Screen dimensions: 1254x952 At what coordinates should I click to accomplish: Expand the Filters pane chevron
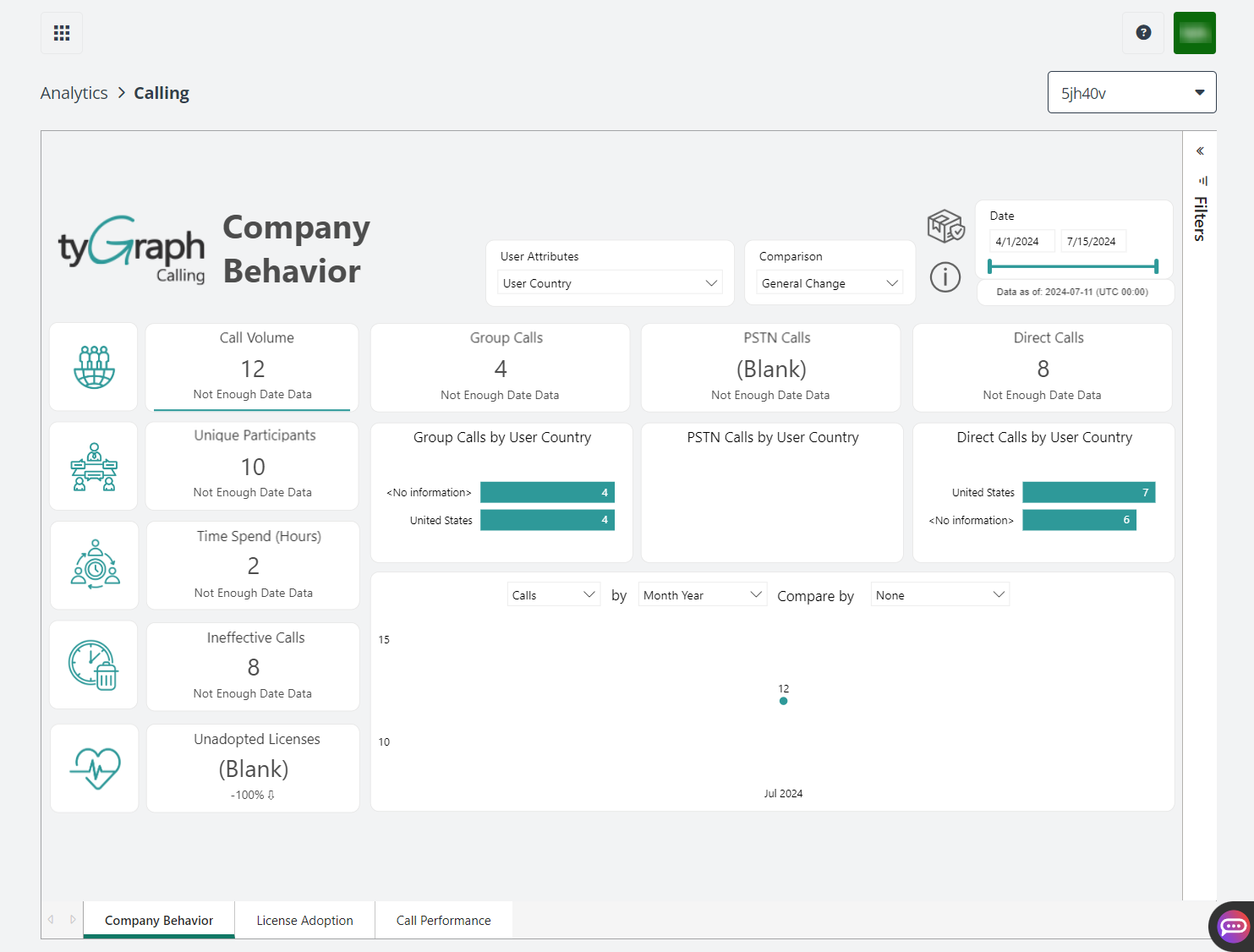pyautogui.click(x=1200, y=151)
